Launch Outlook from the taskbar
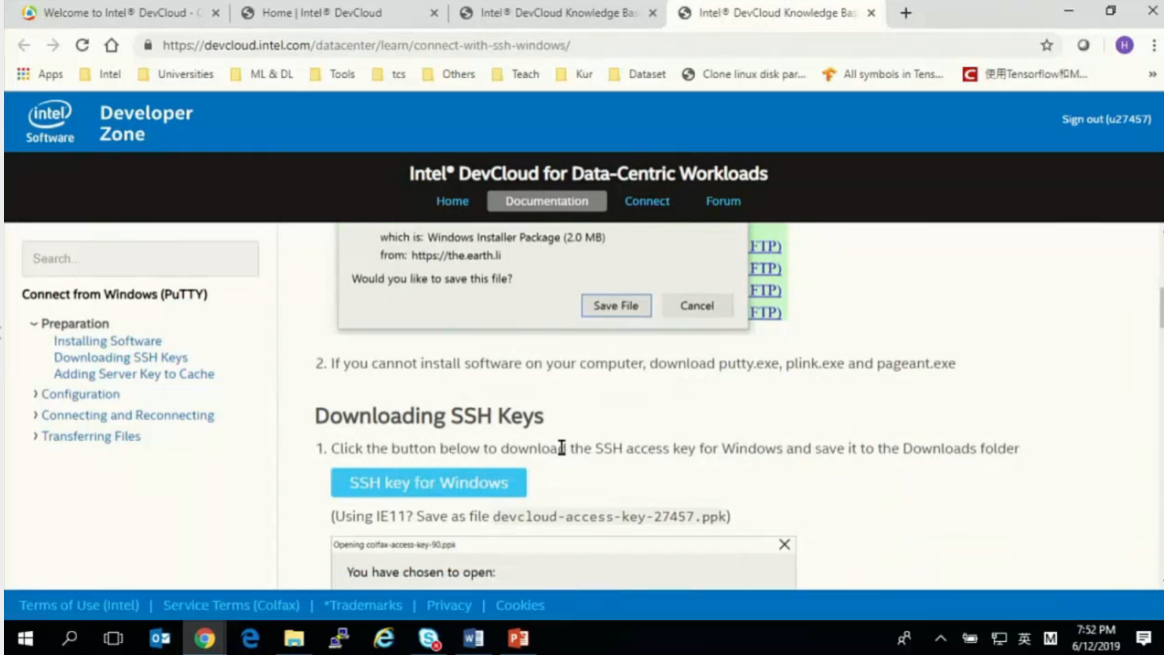The image size is (1164, 655). click(160, 639)
